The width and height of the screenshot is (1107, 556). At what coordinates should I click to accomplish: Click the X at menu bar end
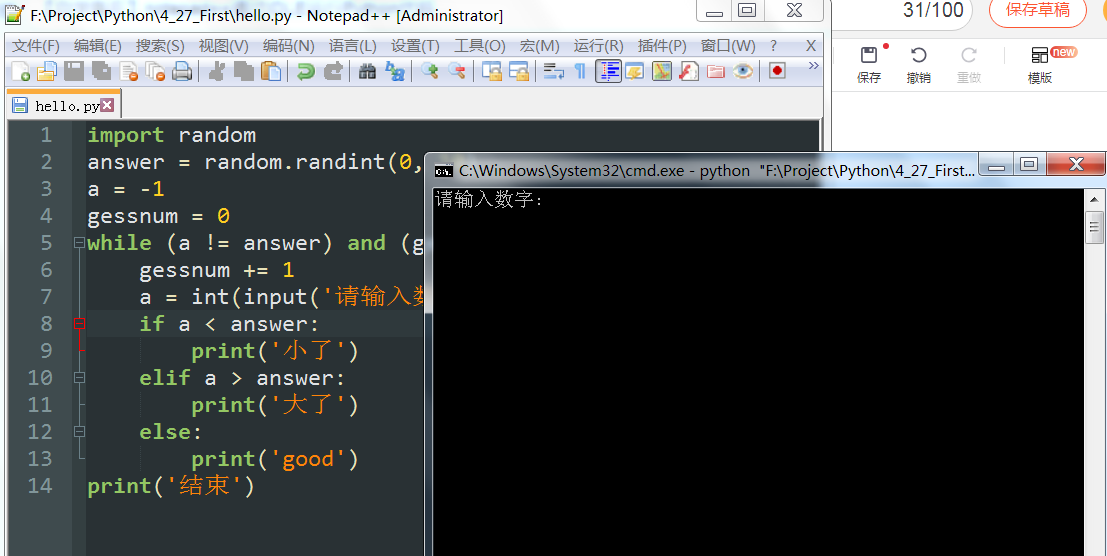[x=810, y=47]
